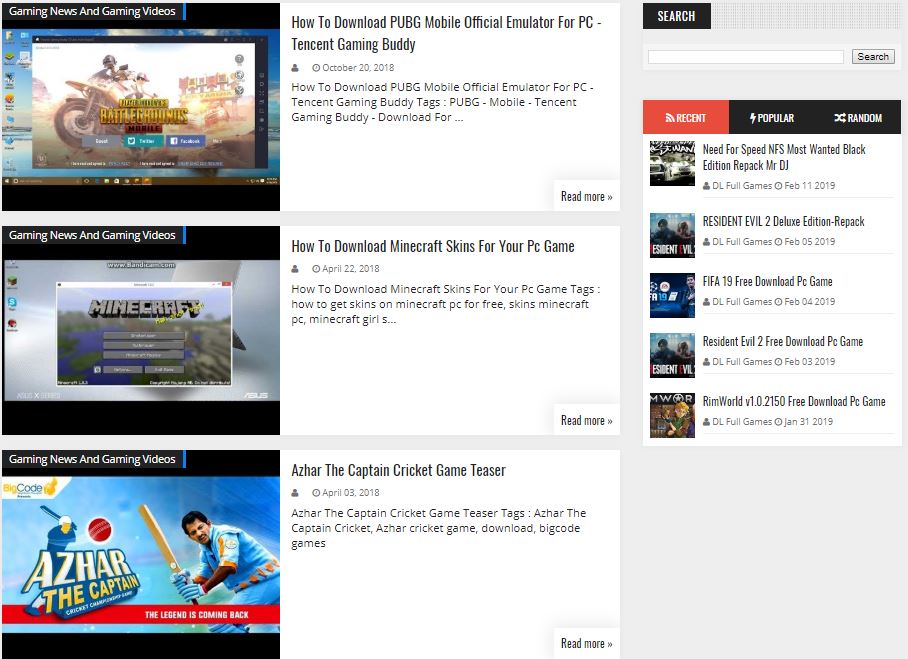
Task: Open the Recent tab in sidebar
Action: 685,118
